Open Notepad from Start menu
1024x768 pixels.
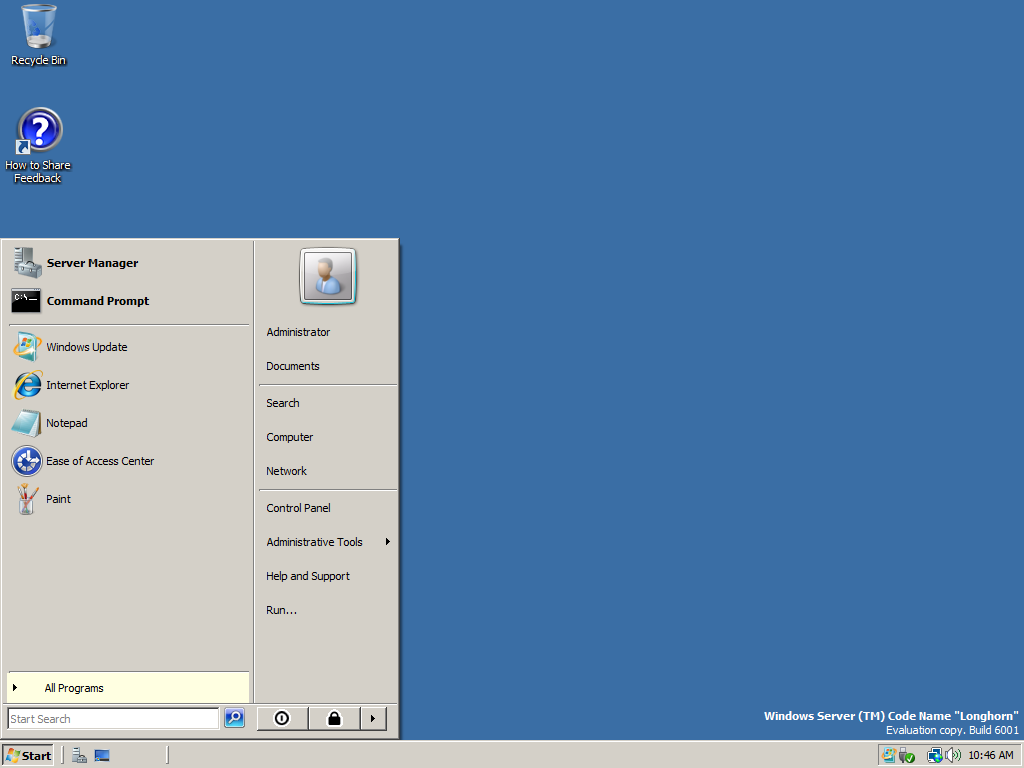[x=66, y=423]
